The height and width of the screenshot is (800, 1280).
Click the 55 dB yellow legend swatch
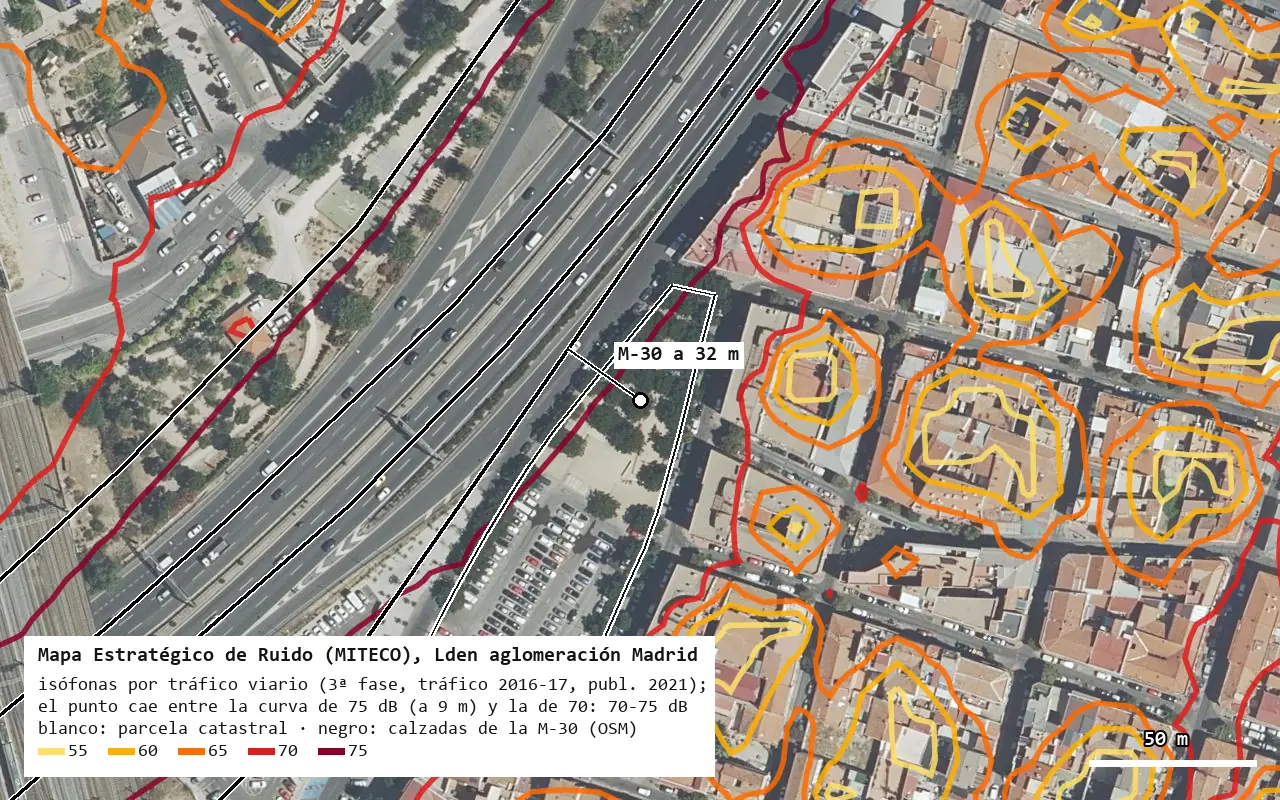click(x=52, y=751)
